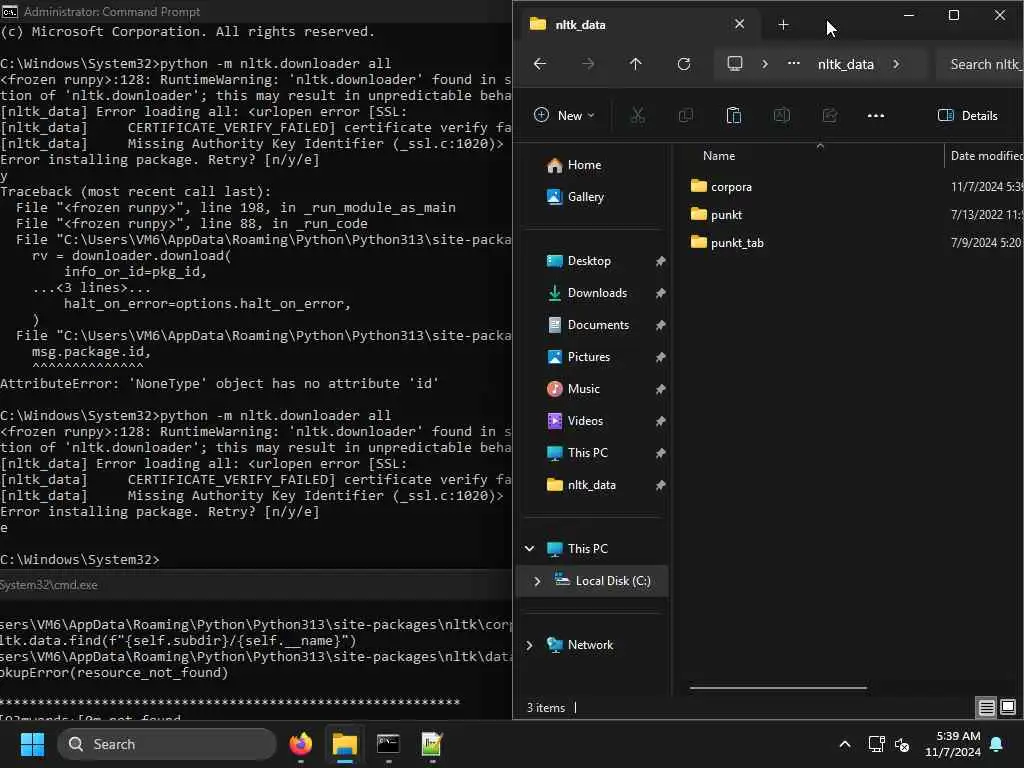Expand the chevron after nltk_data in the address bar
Viewport: 1024px width, 768px height.
[x=896, y=64]
